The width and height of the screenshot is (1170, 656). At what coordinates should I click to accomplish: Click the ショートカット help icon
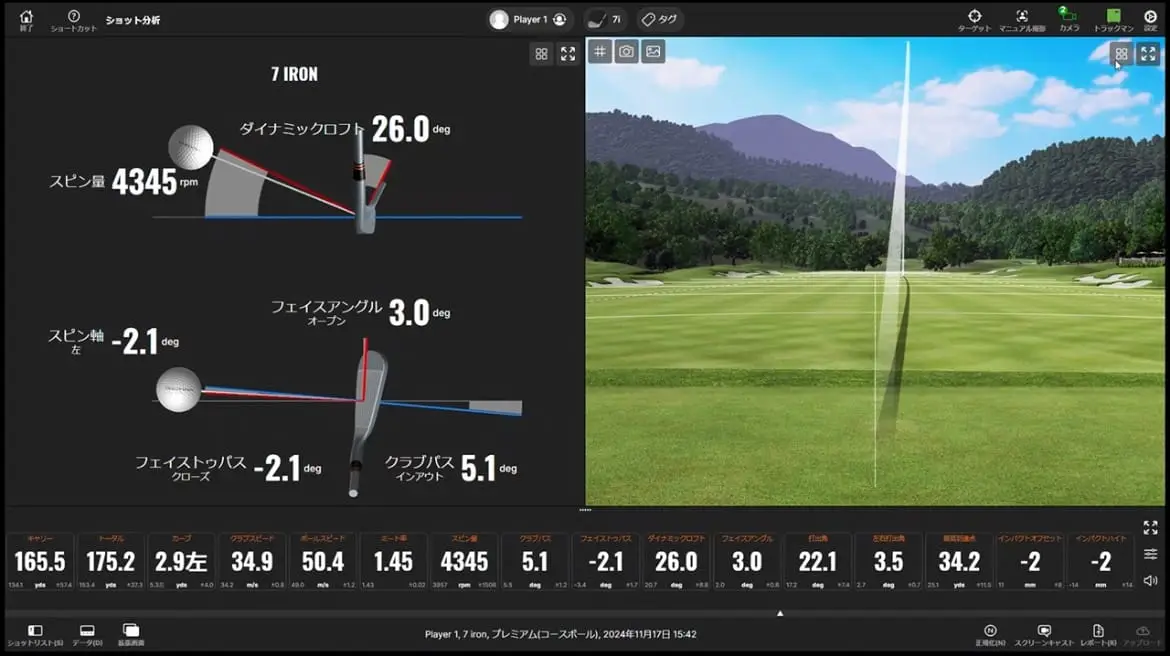pyautogui.click(x=72, y=18)
